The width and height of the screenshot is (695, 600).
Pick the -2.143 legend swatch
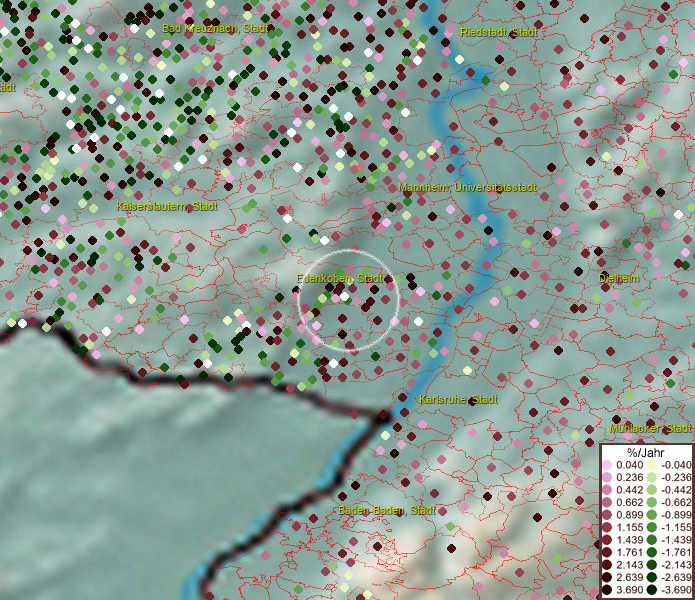652,565
